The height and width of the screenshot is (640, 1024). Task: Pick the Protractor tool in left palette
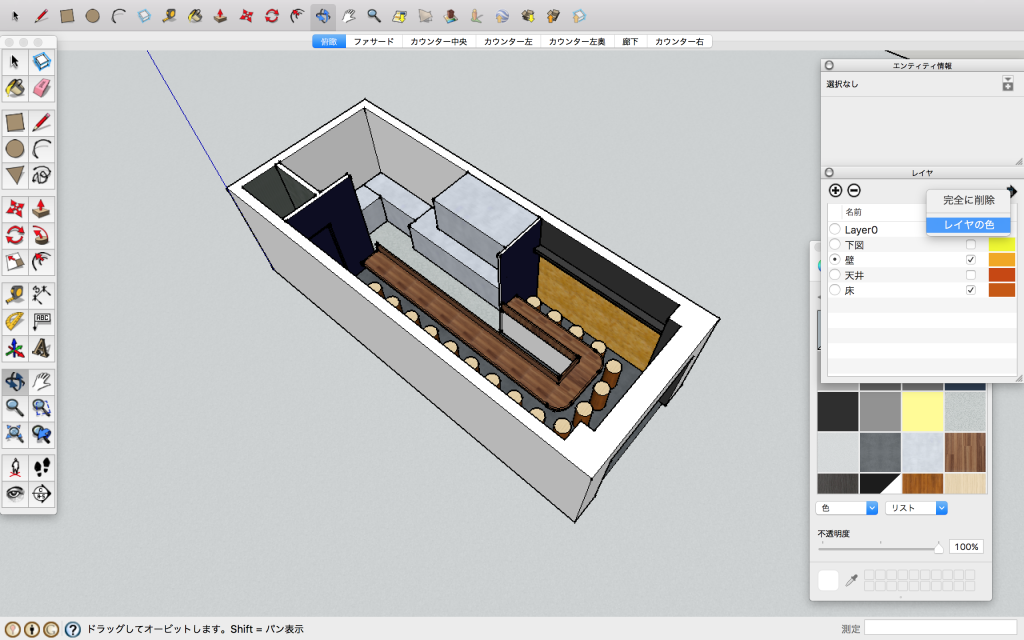15,321
